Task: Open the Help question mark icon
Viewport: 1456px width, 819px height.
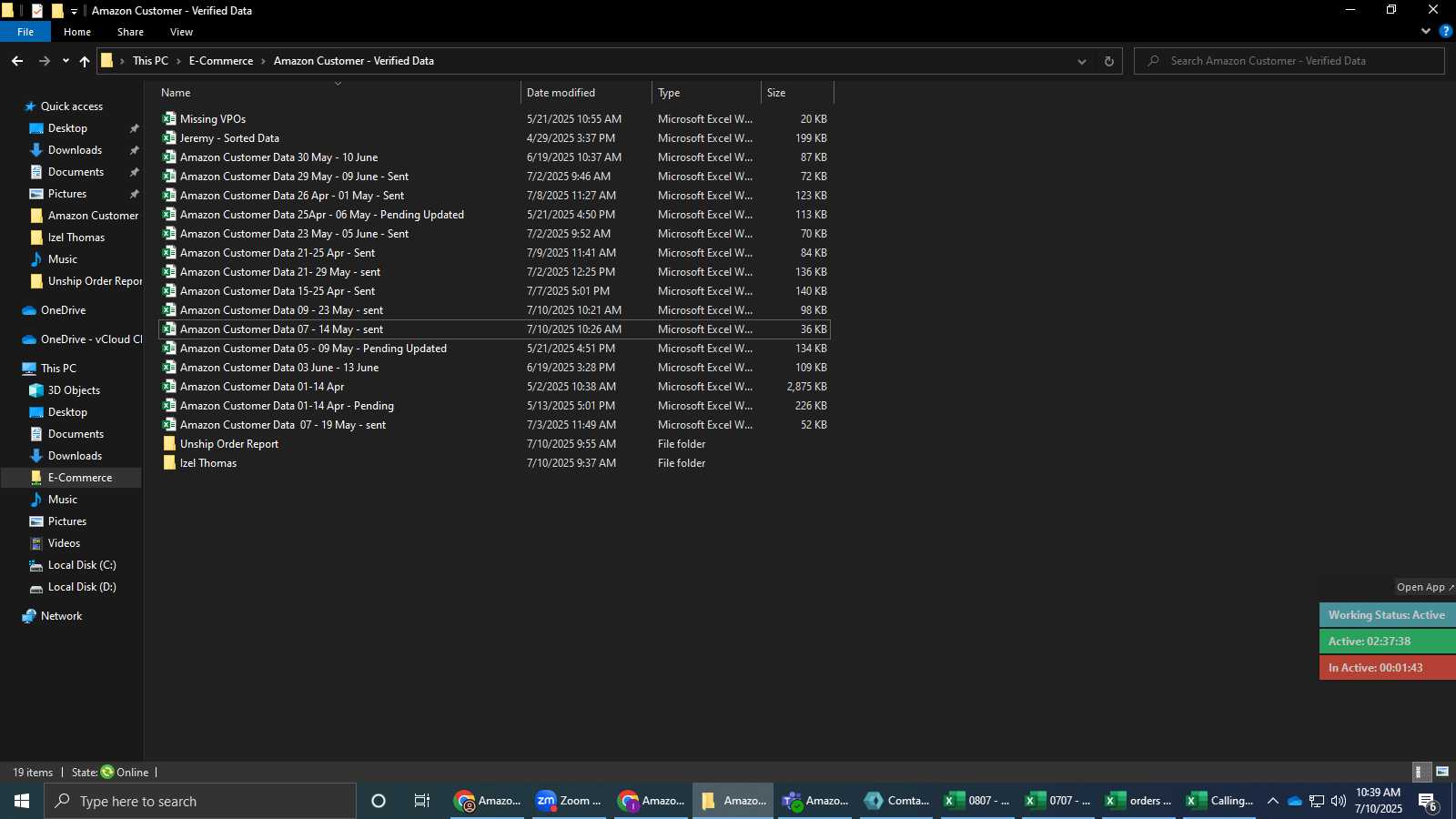Action: pyautogui.click(x=1445, y=31)
